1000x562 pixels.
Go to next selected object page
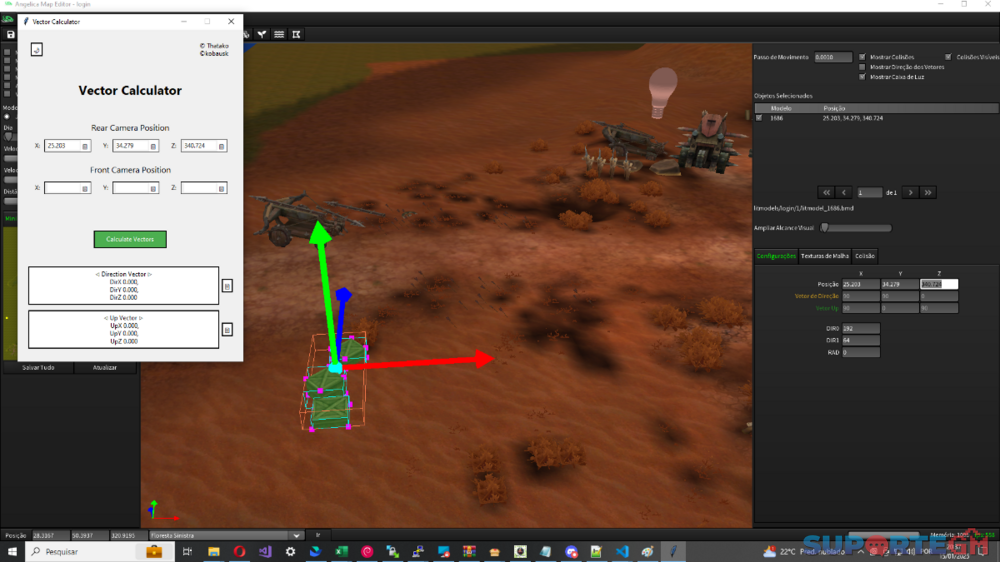(x=909, y=192)
